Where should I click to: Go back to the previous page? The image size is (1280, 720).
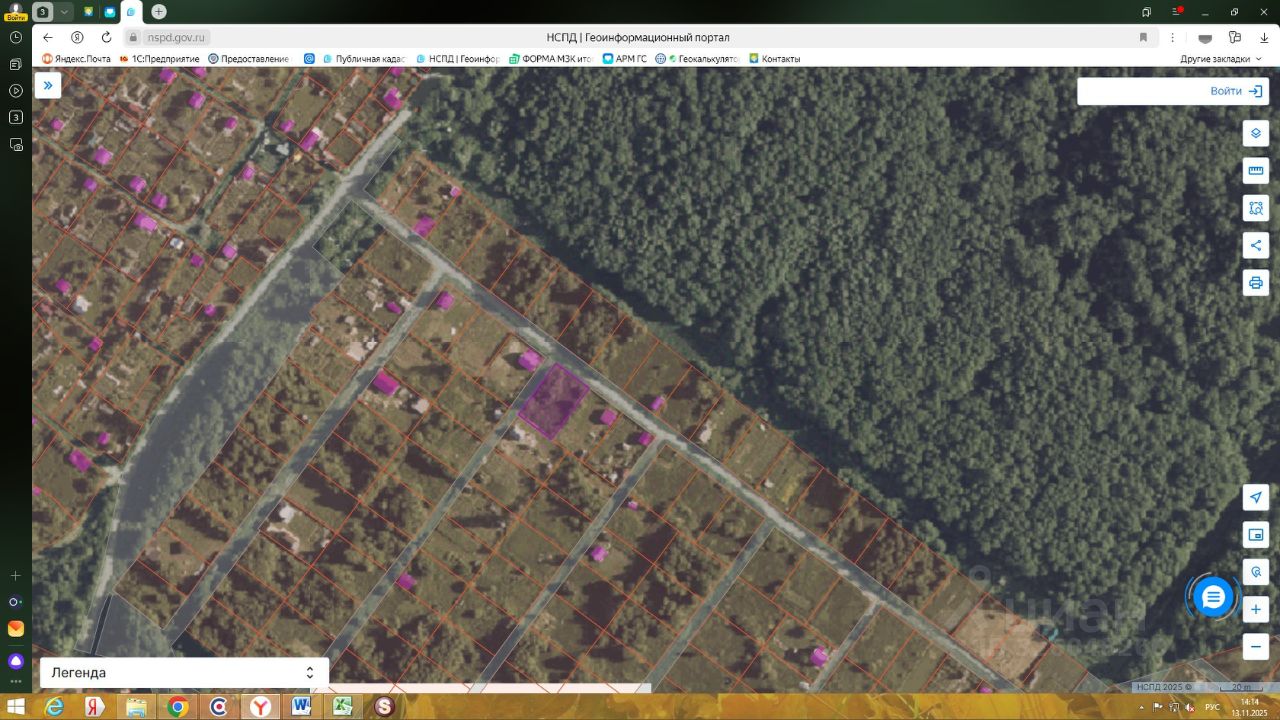[47, 37]
